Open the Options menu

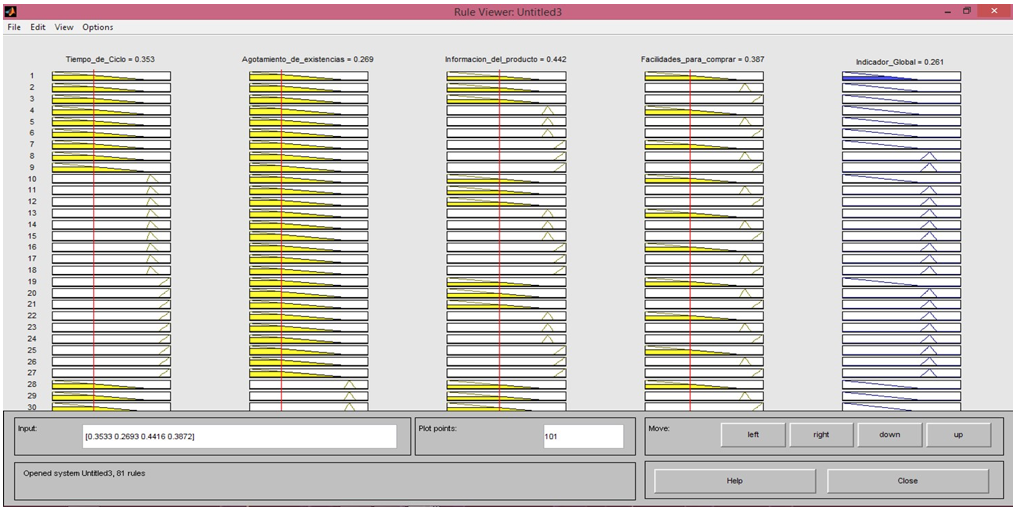(98, 27)
